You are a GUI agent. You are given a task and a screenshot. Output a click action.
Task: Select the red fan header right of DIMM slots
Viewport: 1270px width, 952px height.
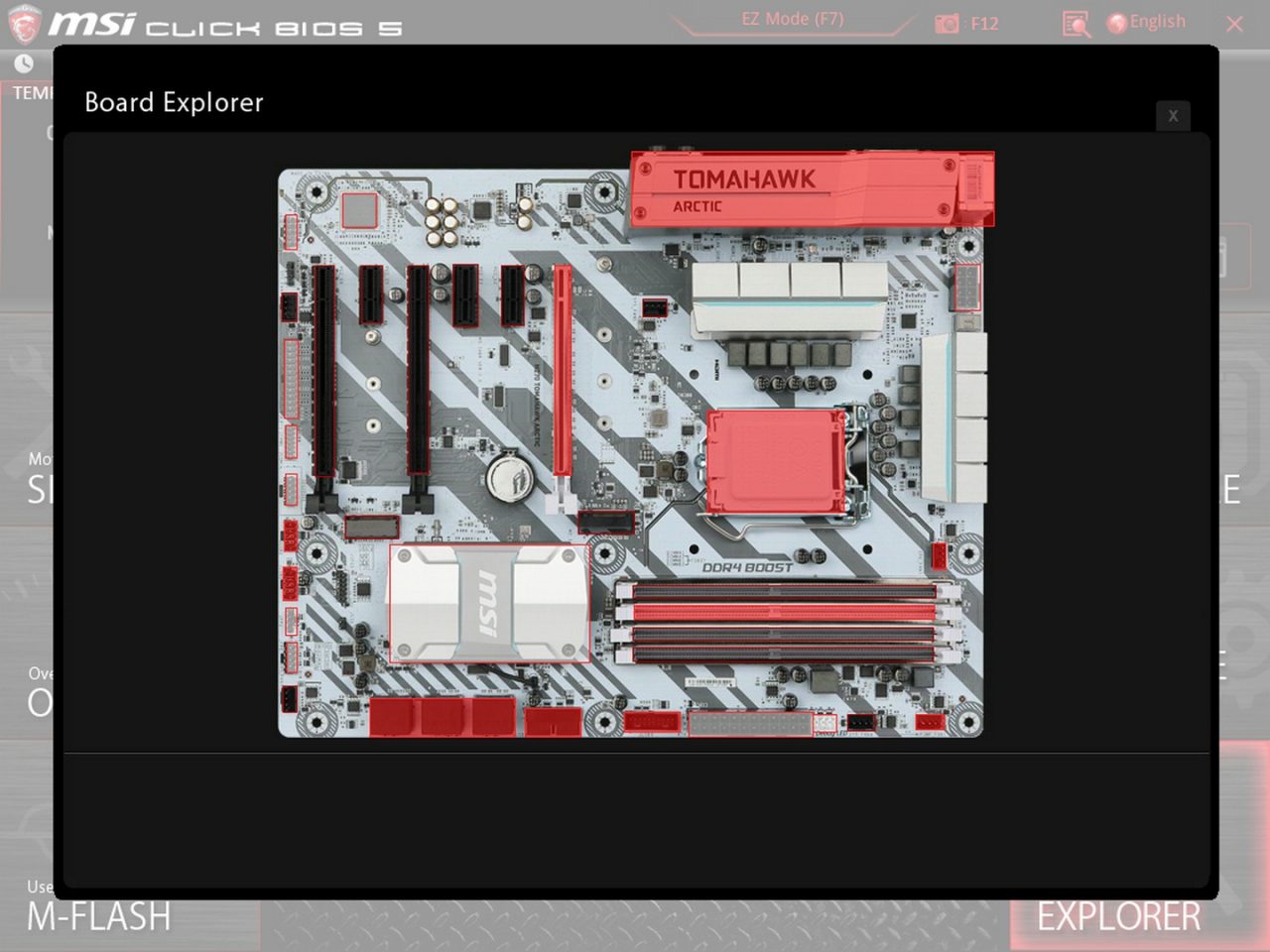(940, 556)
